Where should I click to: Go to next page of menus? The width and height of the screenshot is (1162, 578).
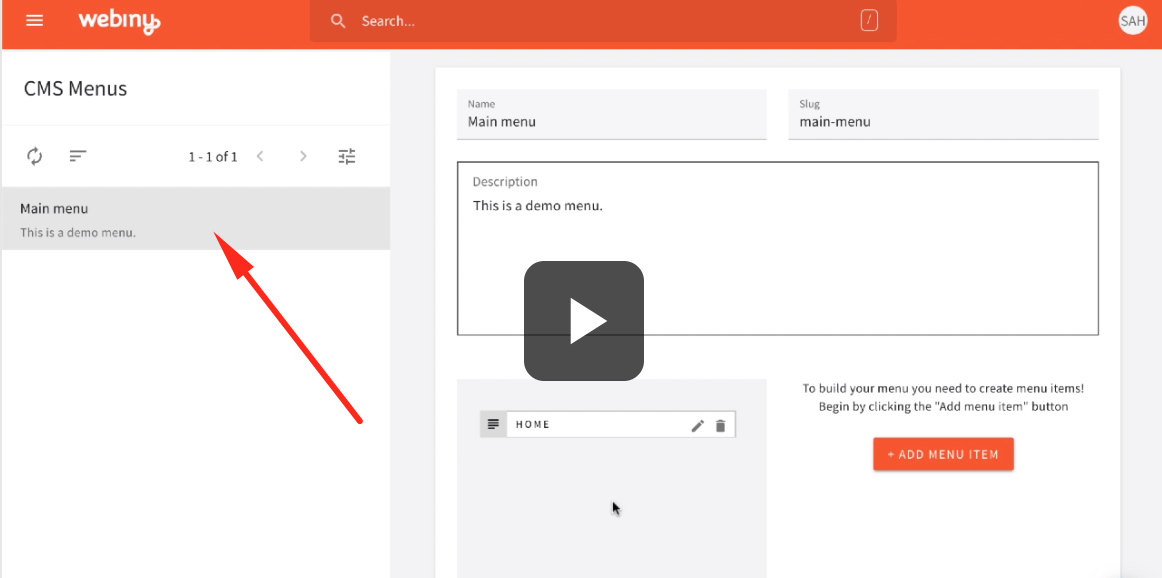pos(303,156)
